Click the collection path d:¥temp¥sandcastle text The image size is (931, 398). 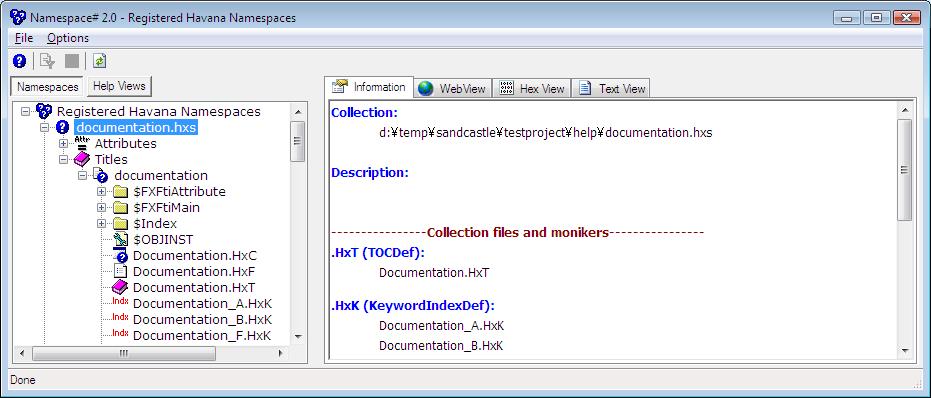546,132
